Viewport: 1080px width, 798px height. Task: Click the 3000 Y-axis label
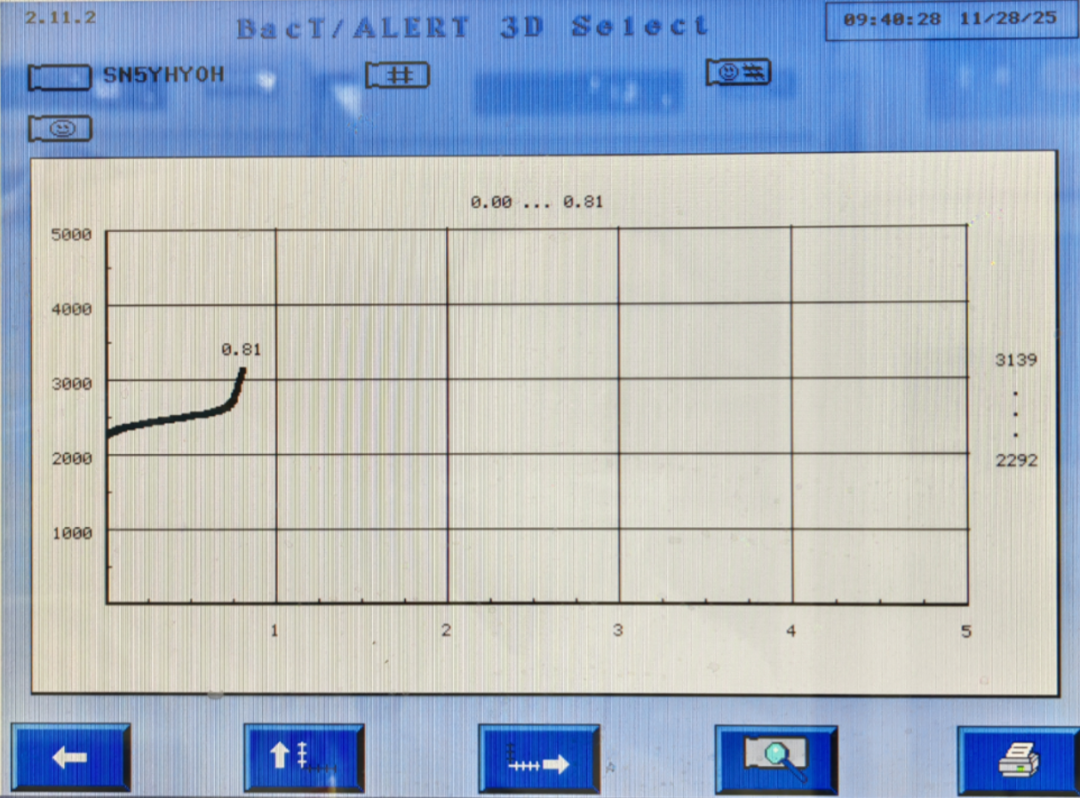pos(71,384)
